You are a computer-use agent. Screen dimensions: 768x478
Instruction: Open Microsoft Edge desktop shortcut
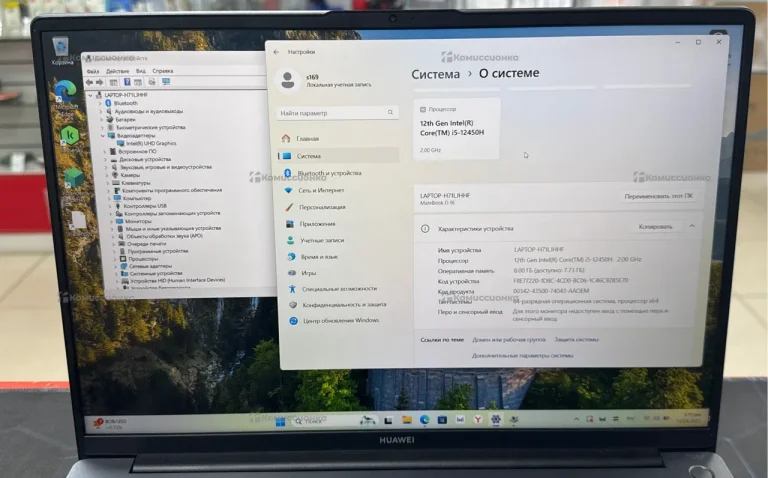[x=66, y=98]
